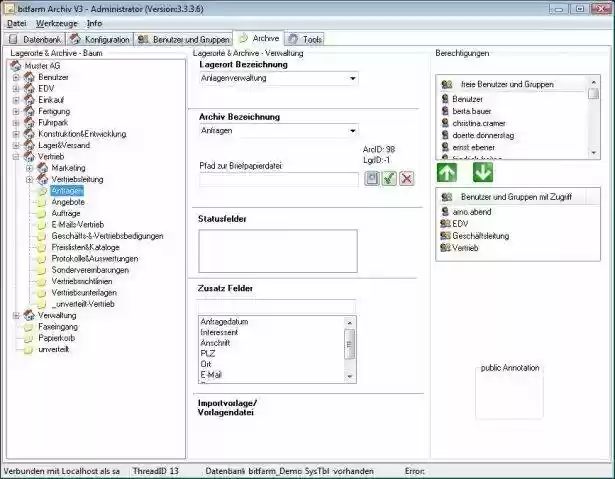Screen dimensions: 615x479
Task: Select Konstruktion&Entwicklung node
Action: point(82,134)
